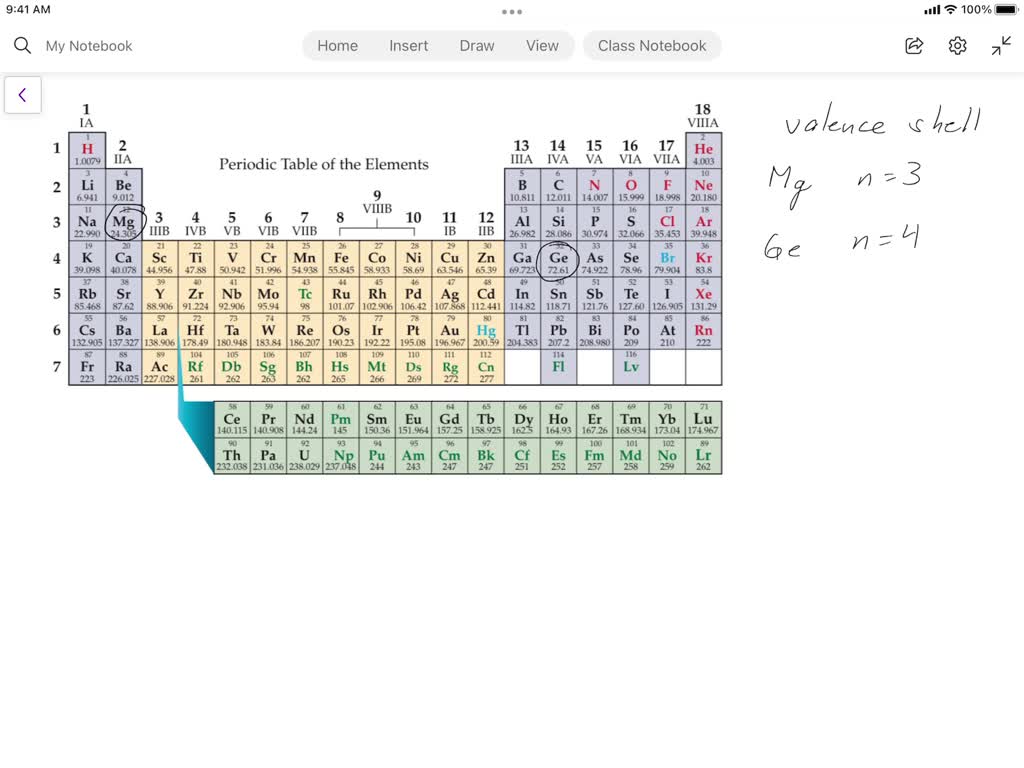Image resolution: width=1024 pixels, height=768 pixels.
Task: Open Settings with the gear icon
Action: [957, 45]
